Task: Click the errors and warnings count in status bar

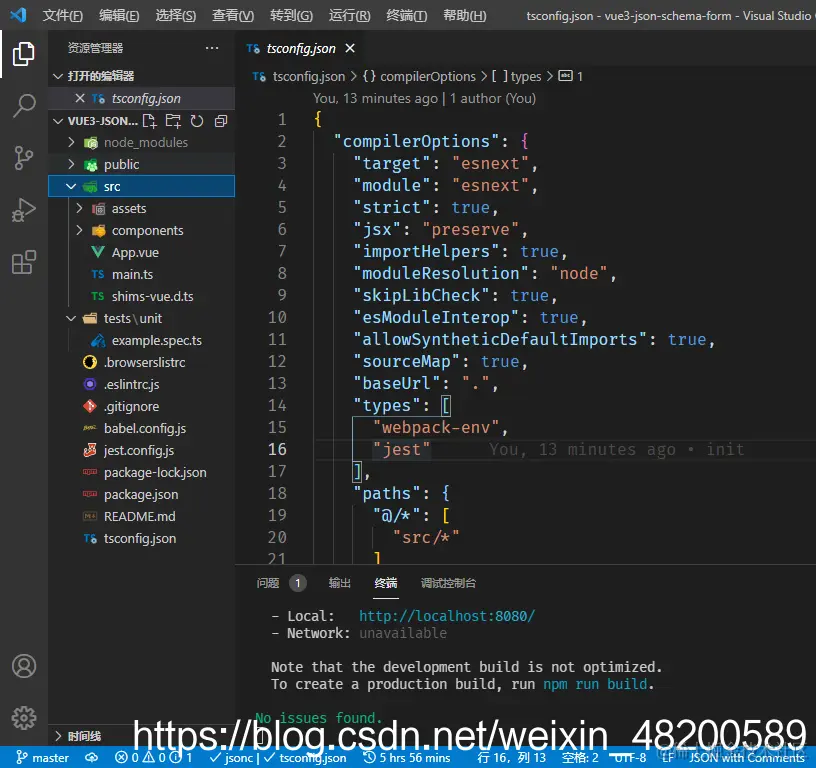Action: [x=154, y=758]
